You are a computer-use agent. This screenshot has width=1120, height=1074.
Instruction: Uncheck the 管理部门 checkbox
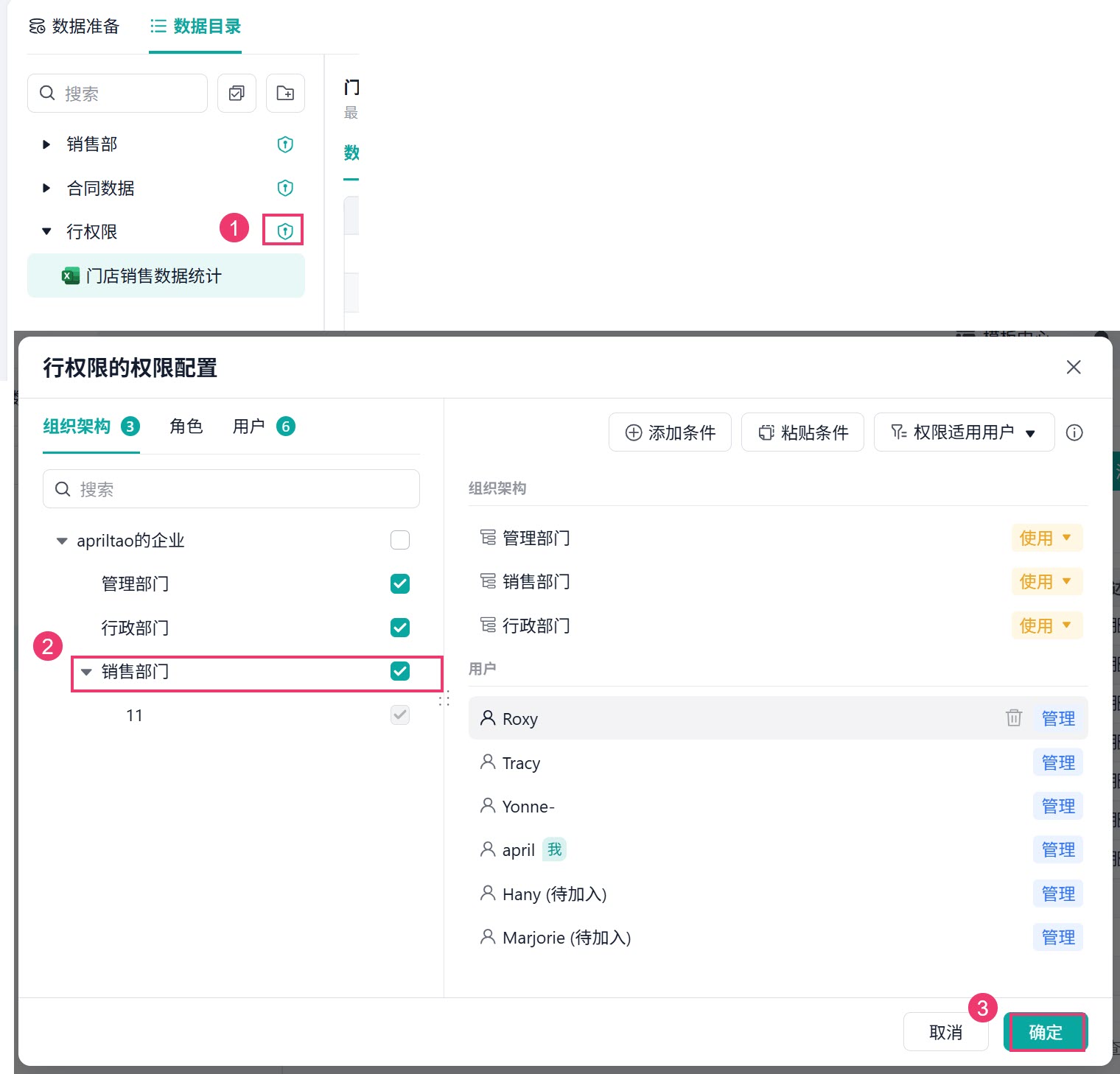pyautogui.click(x=400, y=583)
